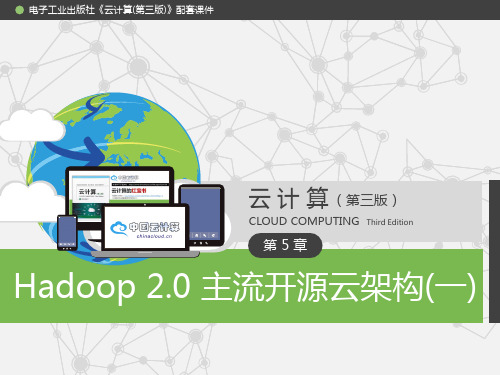Click the 云计算 book title
Image resolution: width=500 pixels, height=375 pixels.
coord(289,199)
